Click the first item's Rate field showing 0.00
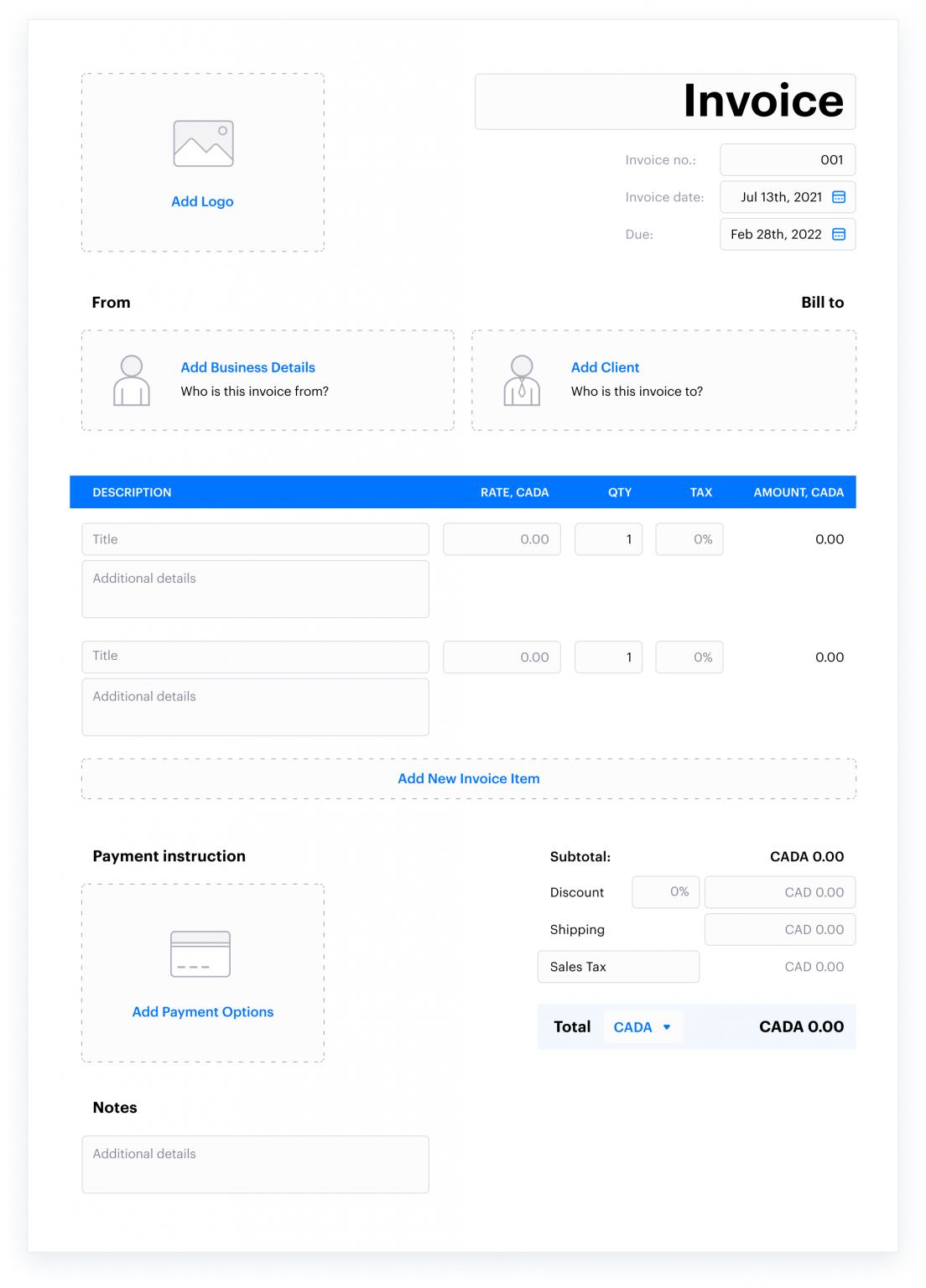The width and height of the screenshot is (926, 1288). [x=502, y=539]
